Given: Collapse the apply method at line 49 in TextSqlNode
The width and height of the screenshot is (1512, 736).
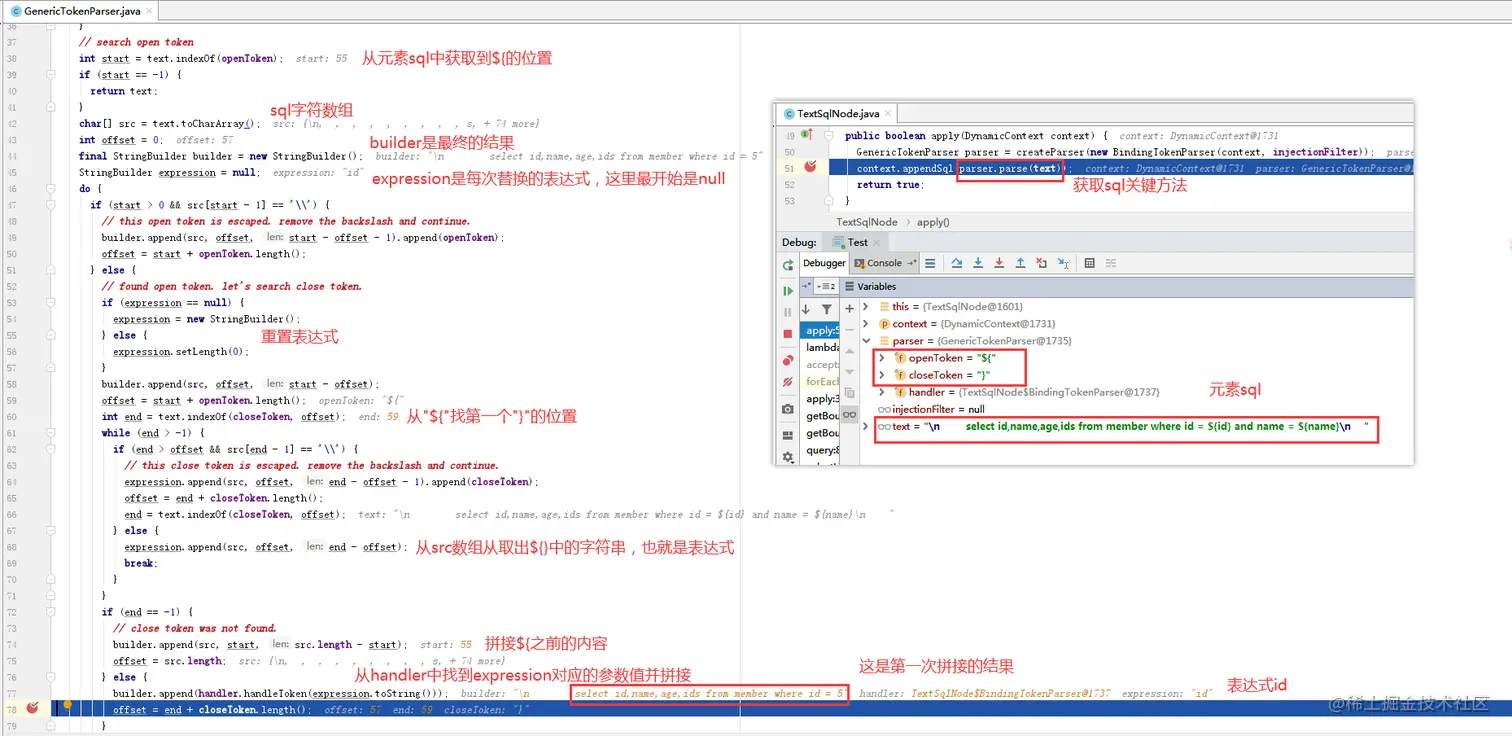Looking at the screenshot, I should [827, 135].
